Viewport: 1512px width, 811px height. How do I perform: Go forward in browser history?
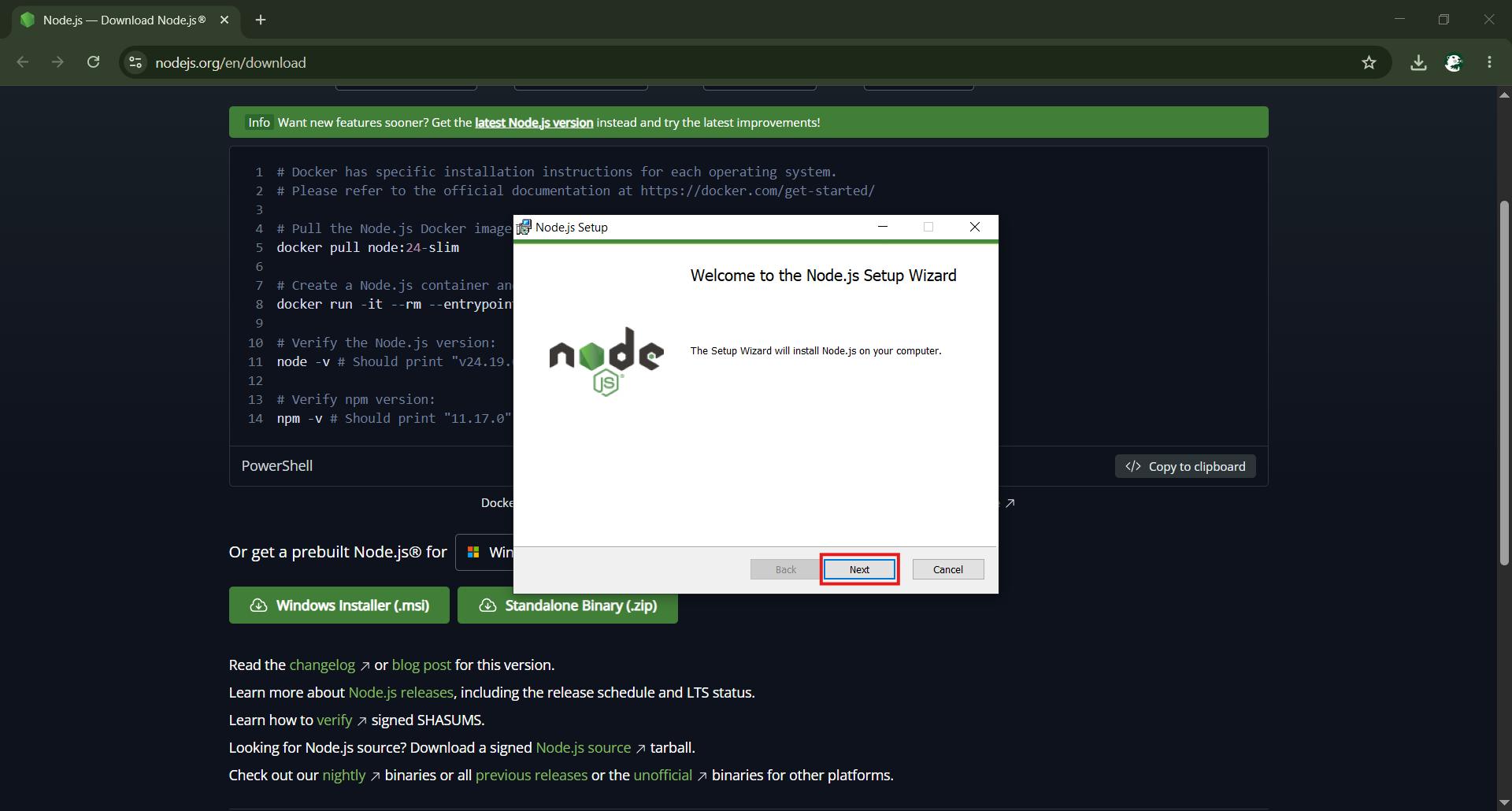pyautogui.click(x=57, y=62)
